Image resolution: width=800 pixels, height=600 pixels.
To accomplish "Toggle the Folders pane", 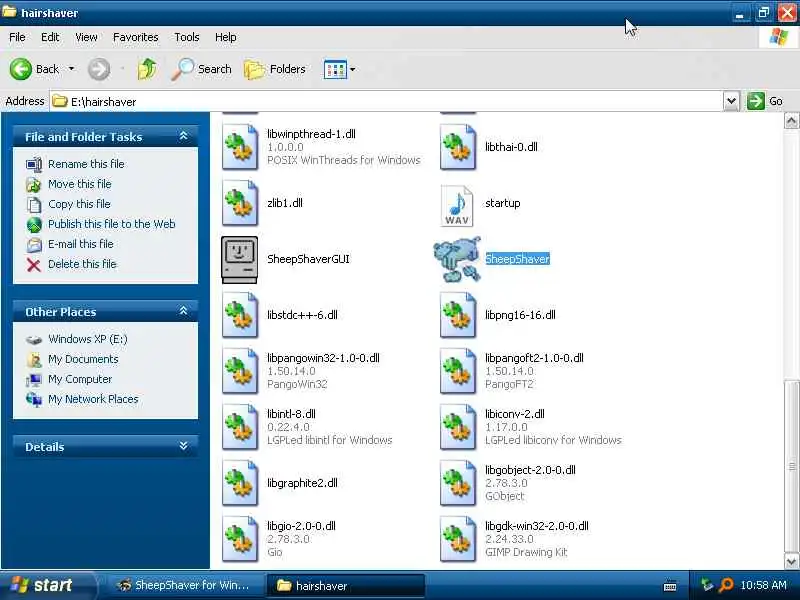I will (275, 69).
